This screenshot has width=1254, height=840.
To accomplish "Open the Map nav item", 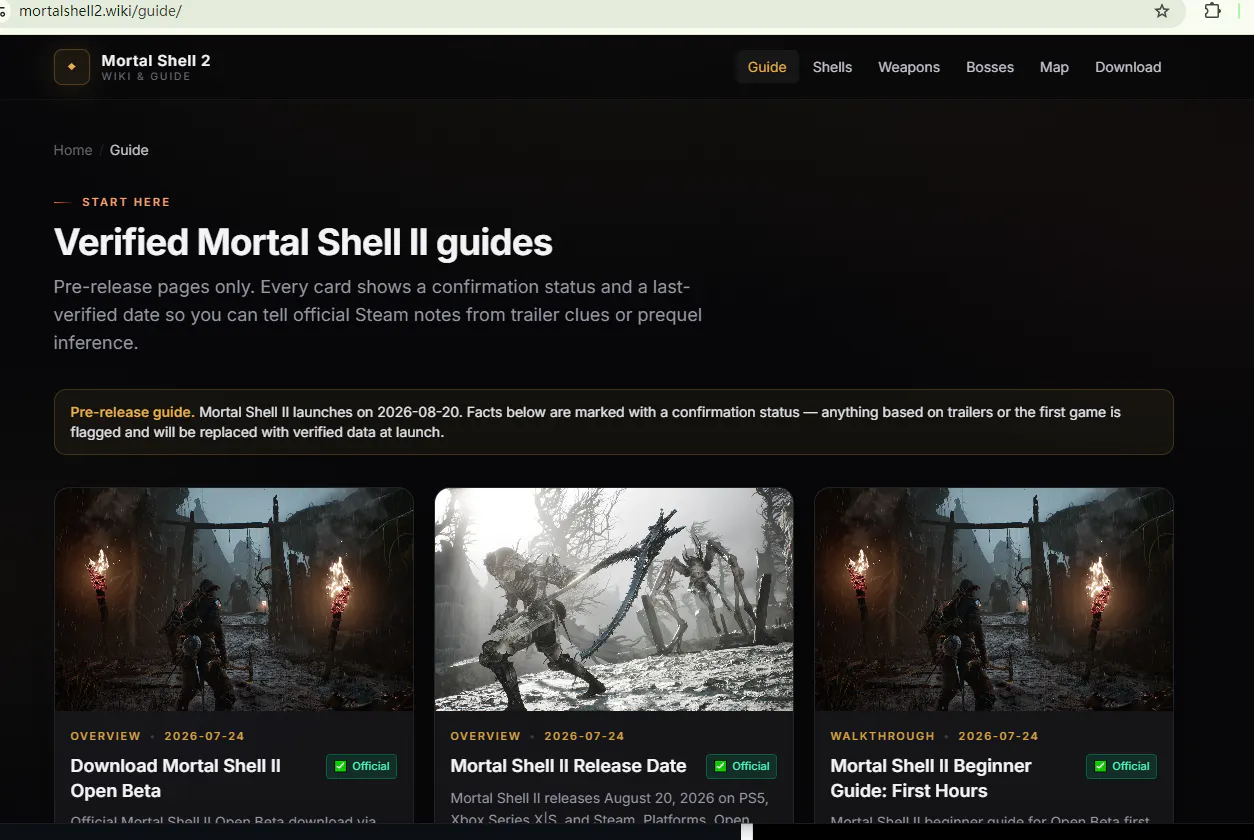I will (x=1054, y=67).
